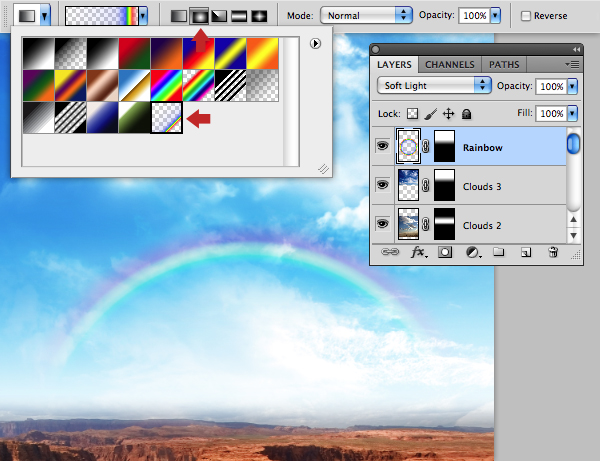Enable the Reverse checkbox

point(526,16)
